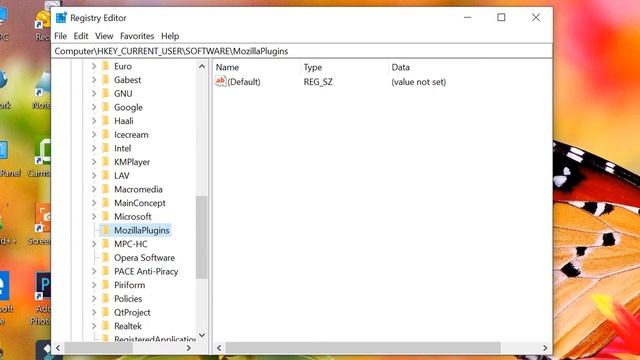Select the Intel folder icon
This screenshot has width=640, height=360.
pyautogui.click(x=105, y=148)
